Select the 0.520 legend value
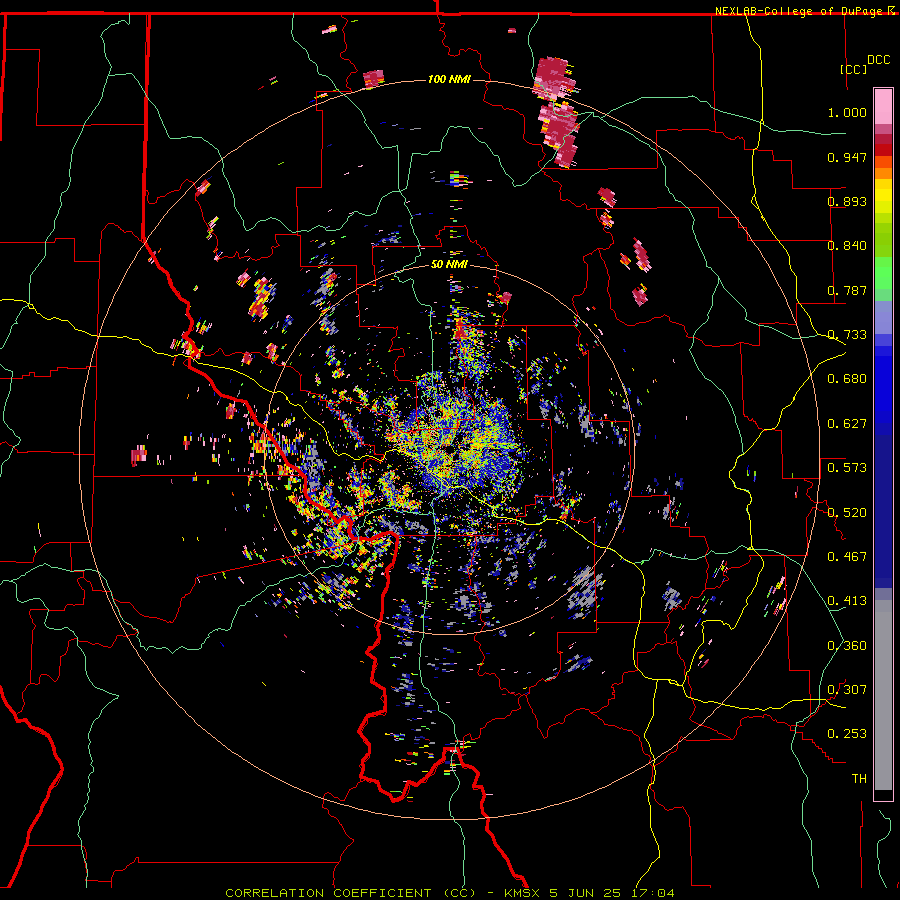Screen dimensions: 900x900 [847, 512]
